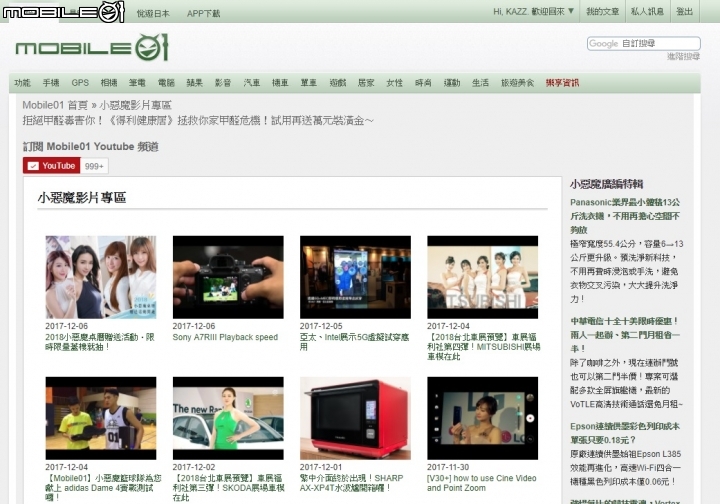Open the adidas basketball video thumbnail
The width and height of the screenshot is (720, 504).
click(101, 418)
